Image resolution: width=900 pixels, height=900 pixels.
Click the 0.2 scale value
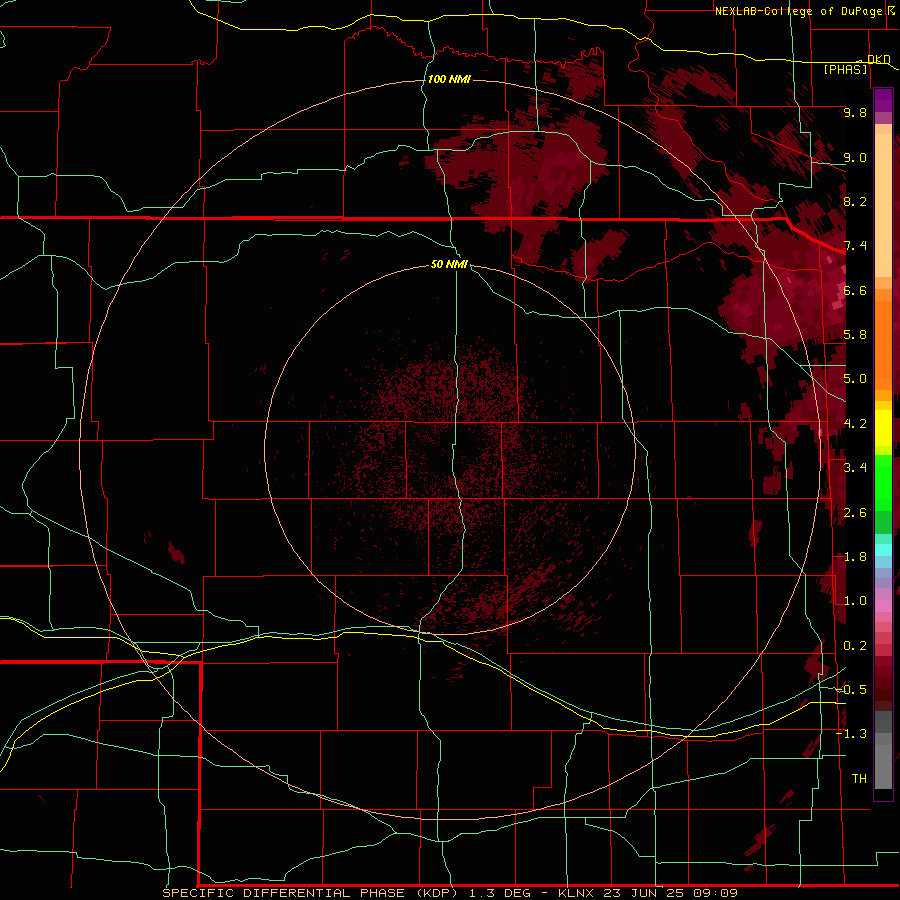855,646
